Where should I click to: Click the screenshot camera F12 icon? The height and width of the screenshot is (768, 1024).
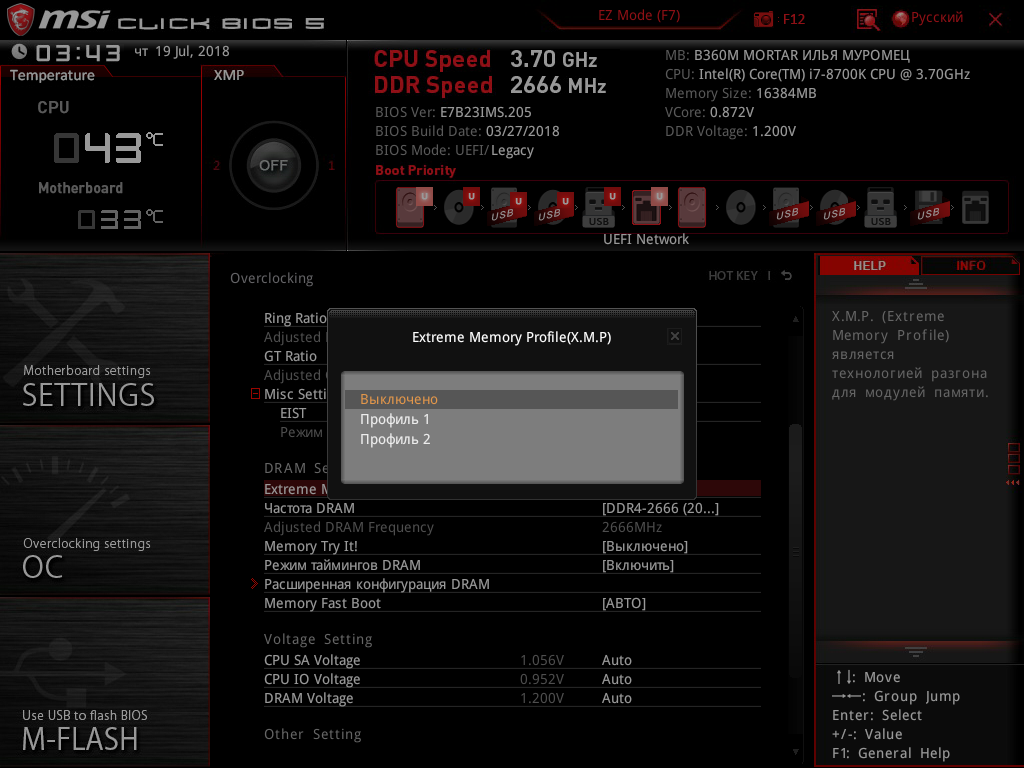pyautogui.click(x=763, y=19)
